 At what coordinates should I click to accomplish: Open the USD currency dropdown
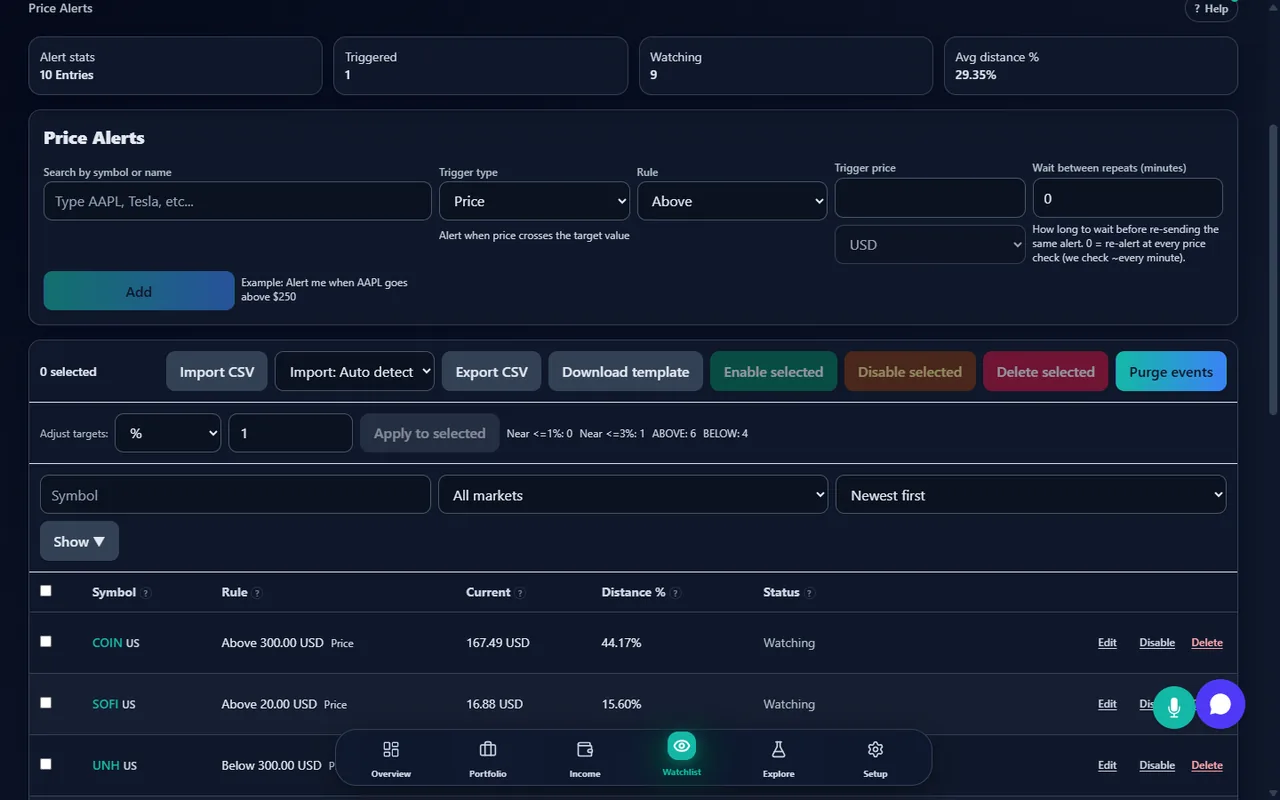pyautogui.click(x=930, y=244)
